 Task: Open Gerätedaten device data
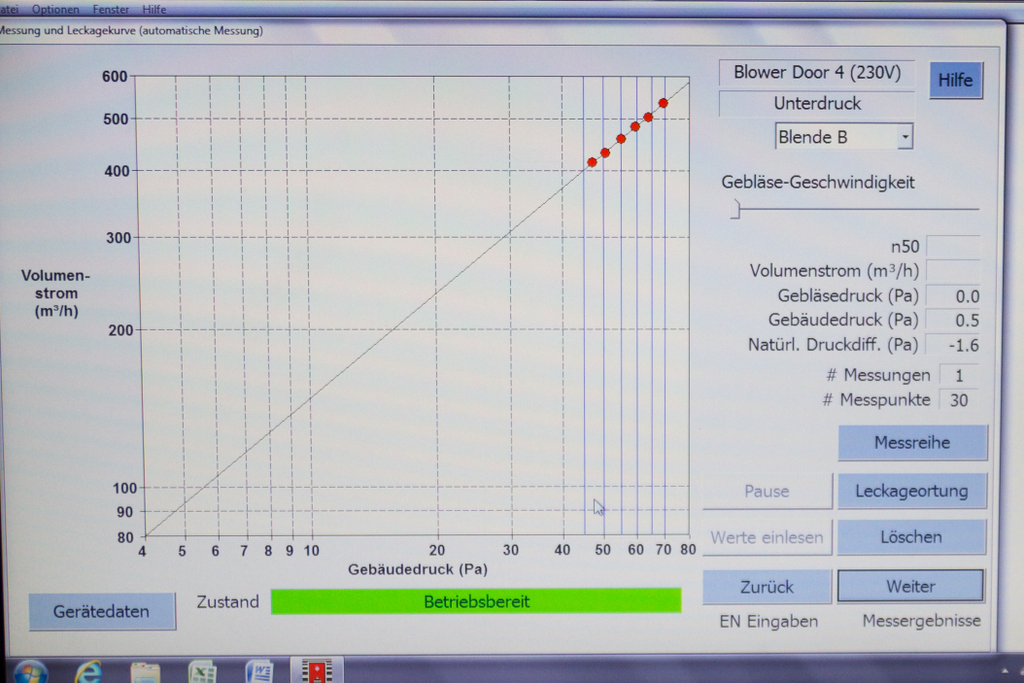pyautogui.click(x=102, y=611)
